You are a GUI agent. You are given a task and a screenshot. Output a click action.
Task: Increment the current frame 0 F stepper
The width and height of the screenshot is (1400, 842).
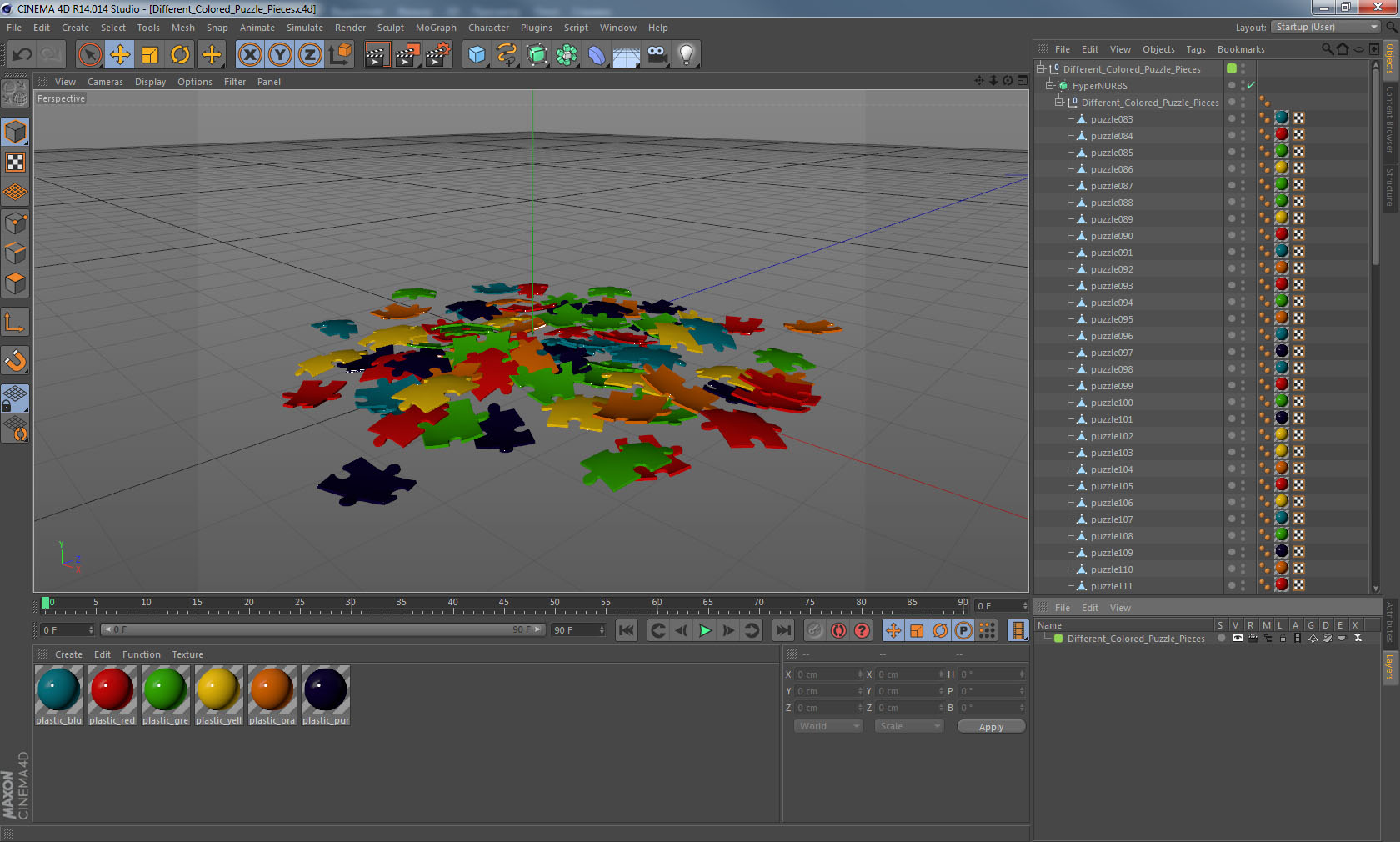coord(1025,605)
